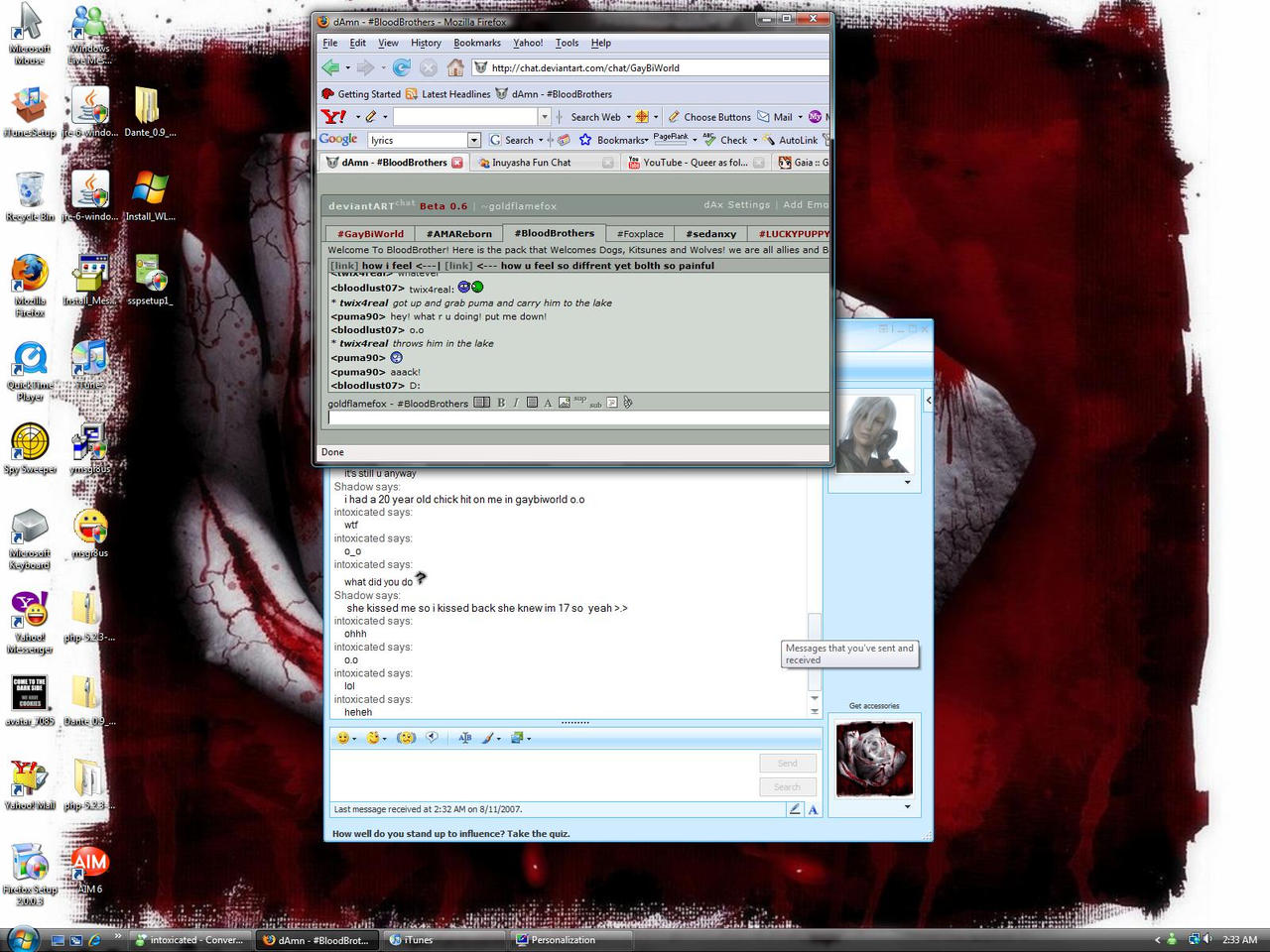Switch to #sedanxy chat room tab
Screen dimensions: 1270x952
710,234
